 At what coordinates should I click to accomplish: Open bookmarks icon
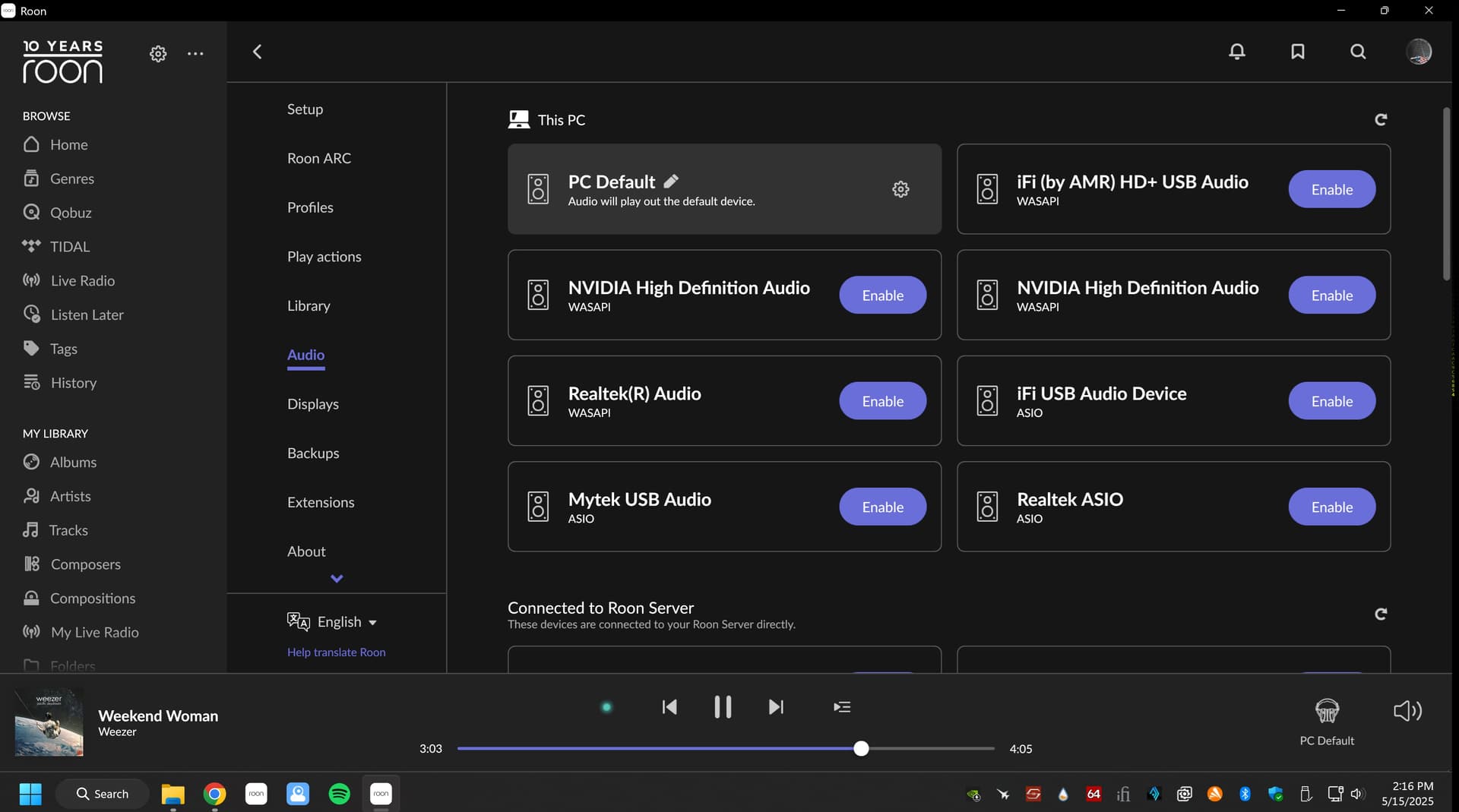click(1298, 52)
